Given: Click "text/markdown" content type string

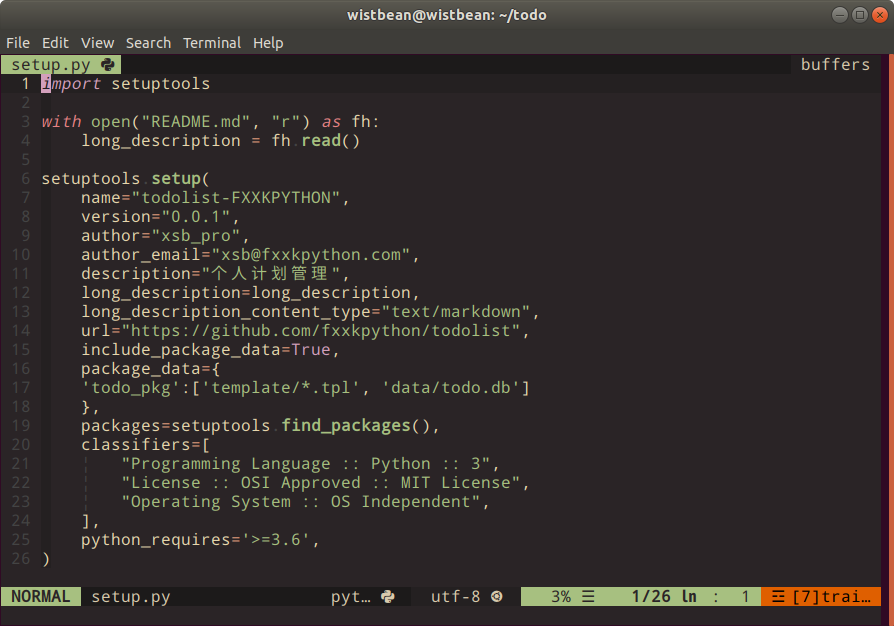Looking at the screenshot, I should click(x=456, y=312).
